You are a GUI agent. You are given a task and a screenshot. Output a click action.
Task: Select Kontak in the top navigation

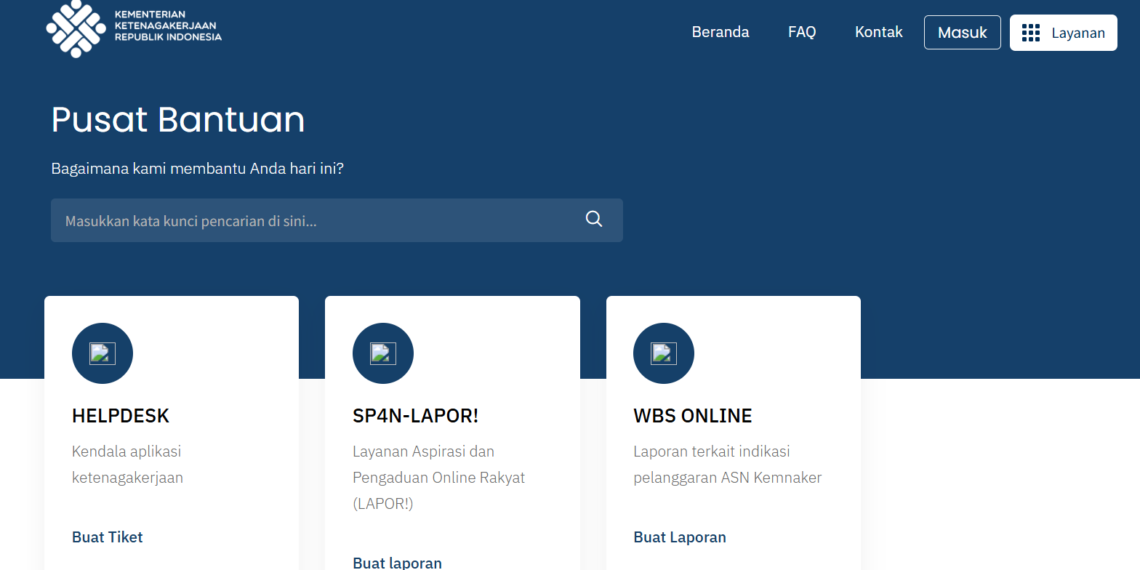(878, 32)
